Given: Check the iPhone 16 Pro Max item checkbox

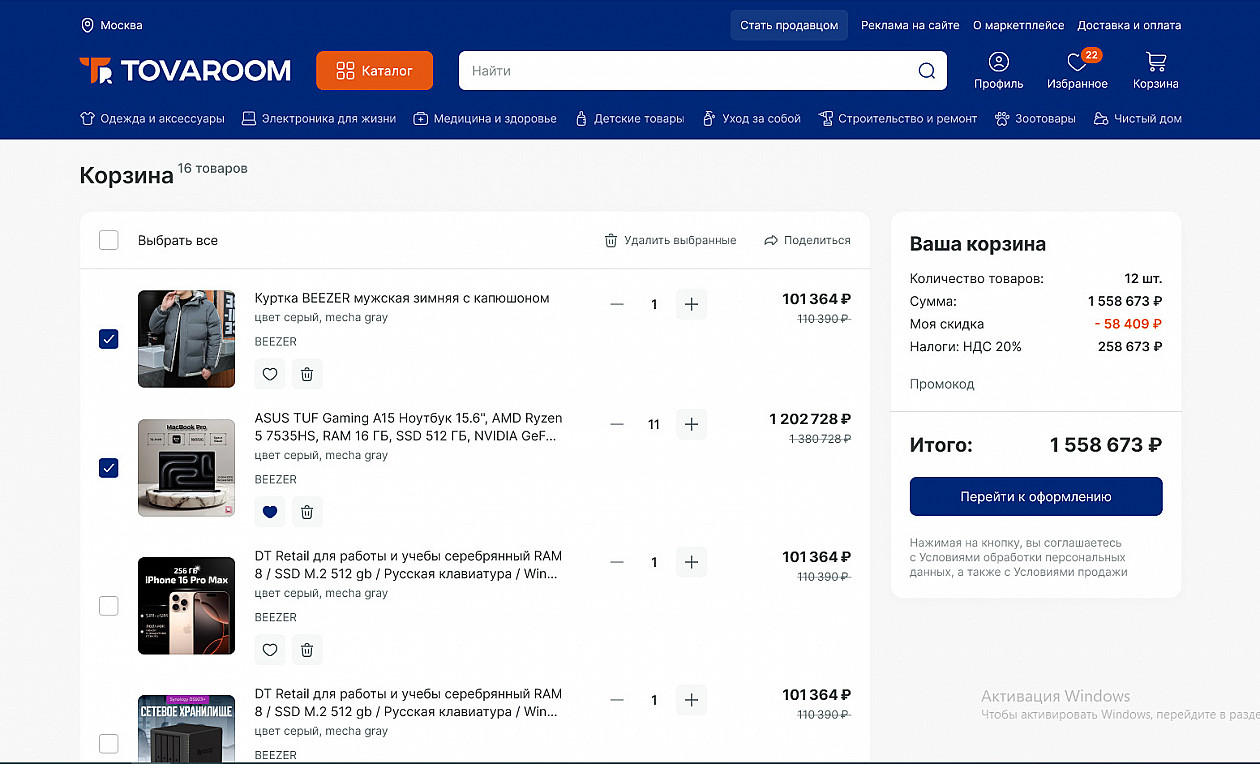Looking at the screenshot, I should point(109,606).
